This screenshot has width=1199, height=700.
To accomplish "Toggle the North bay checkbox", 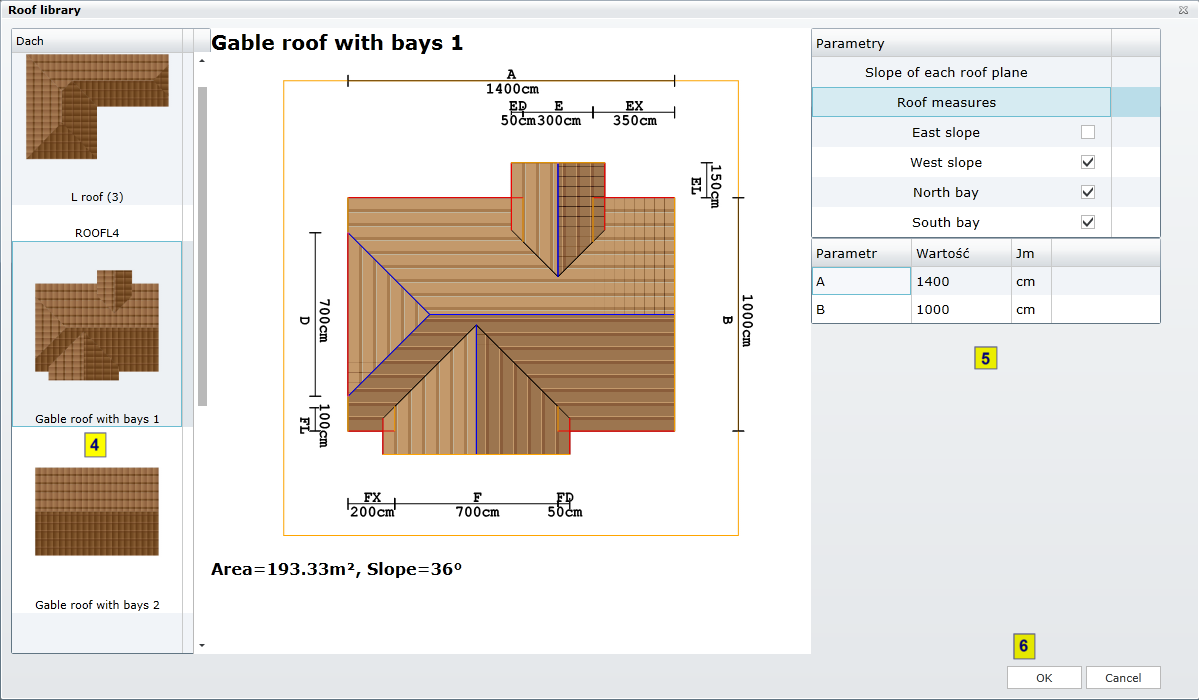I will click(1088, 192).
